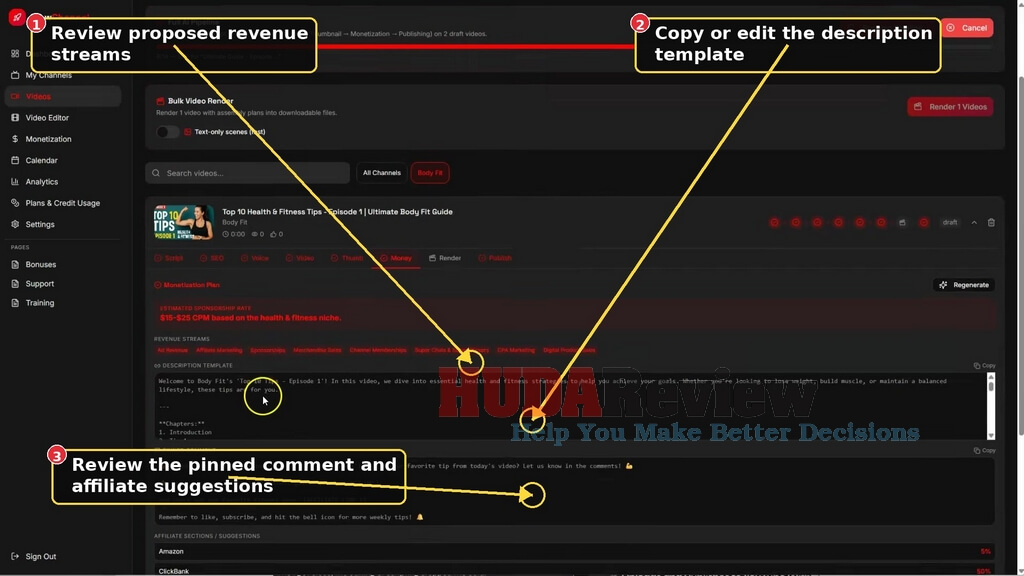Select the CPA Marketing tag
Image resolution: width=1024 pixels, height=576 pixels.
[516, 350]
